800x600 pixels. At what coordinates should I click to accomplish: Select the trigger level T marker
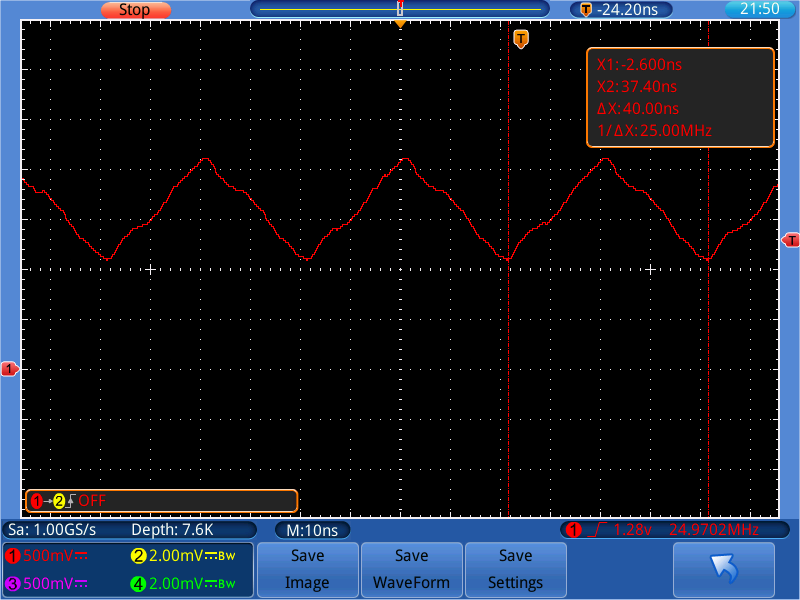[x=789, y=240]
